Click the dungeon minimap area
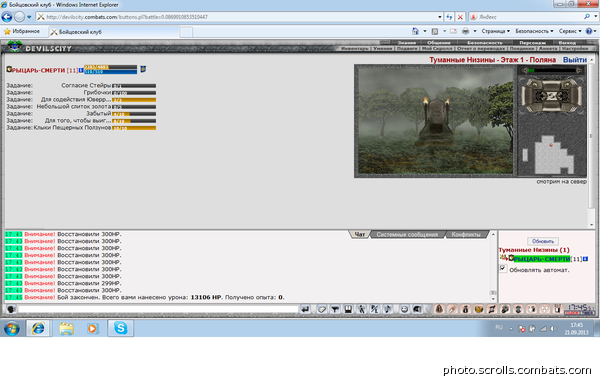This screenshot has height=380, width=600. [552, 155]
